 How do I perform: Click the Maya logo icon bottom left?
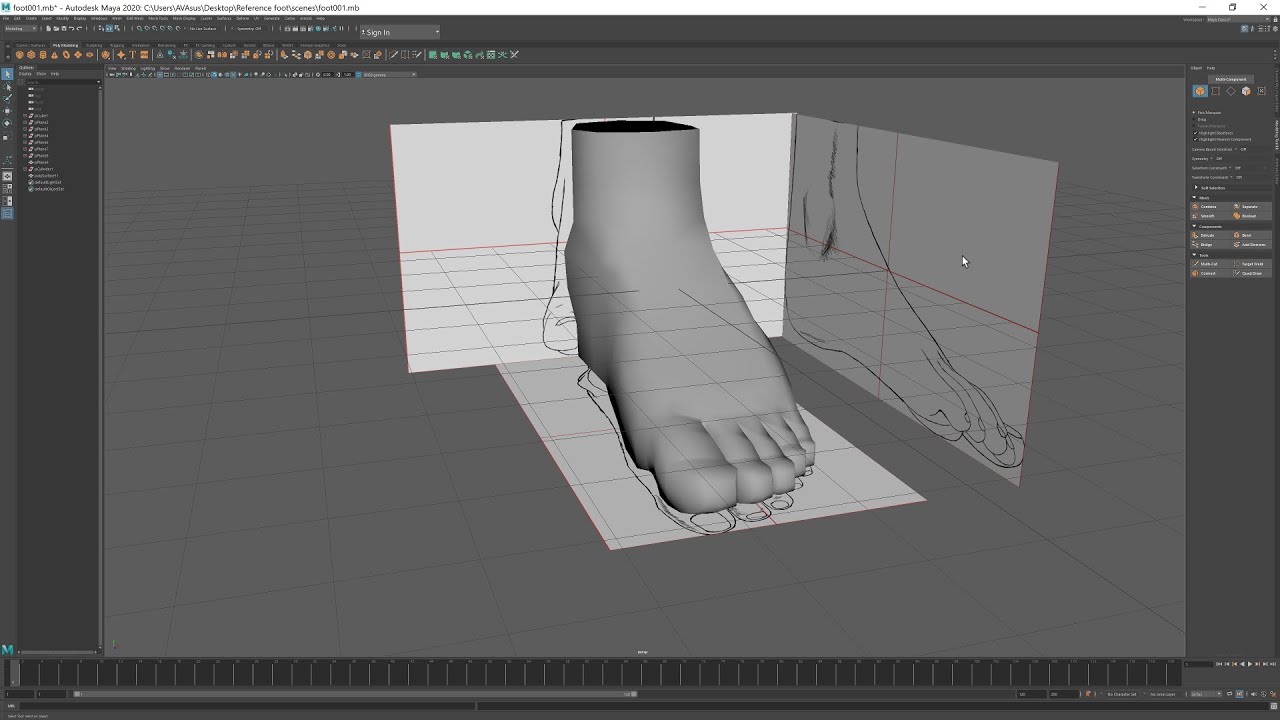coord(7,650)
